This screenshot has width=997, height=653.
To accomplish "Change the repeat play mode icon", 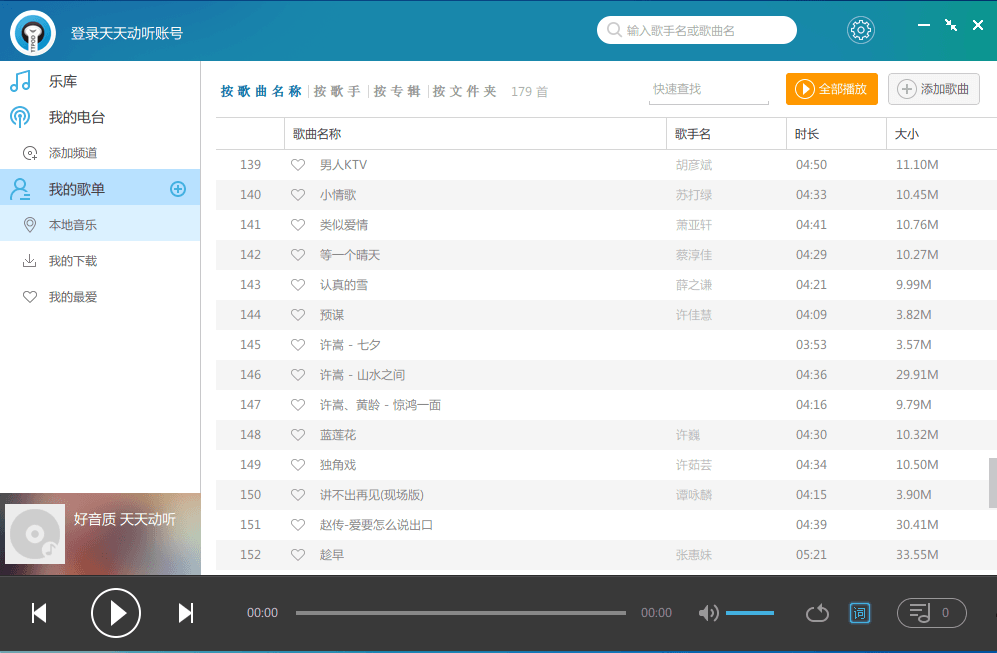I will click(x=817, y=613).
